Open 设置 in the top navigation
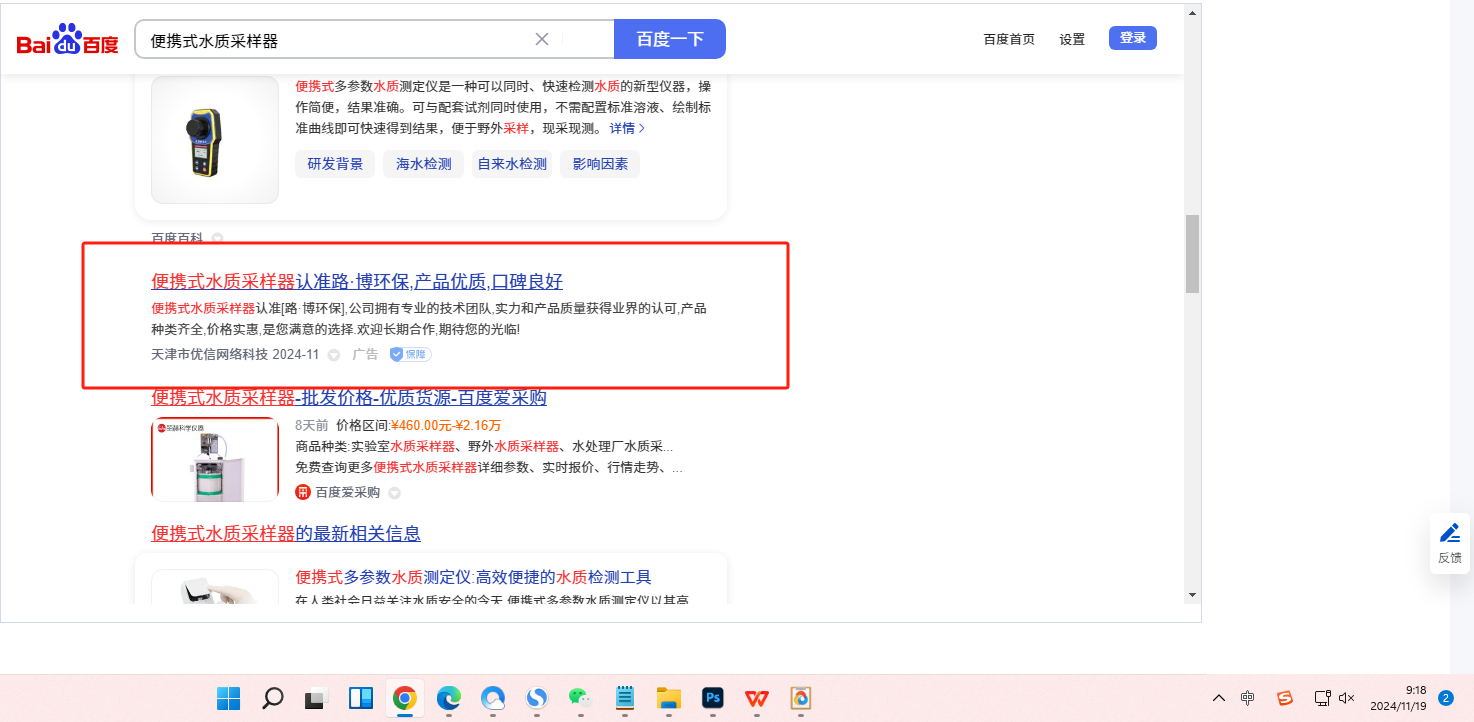The image size is (1474, 722). 1072,39
